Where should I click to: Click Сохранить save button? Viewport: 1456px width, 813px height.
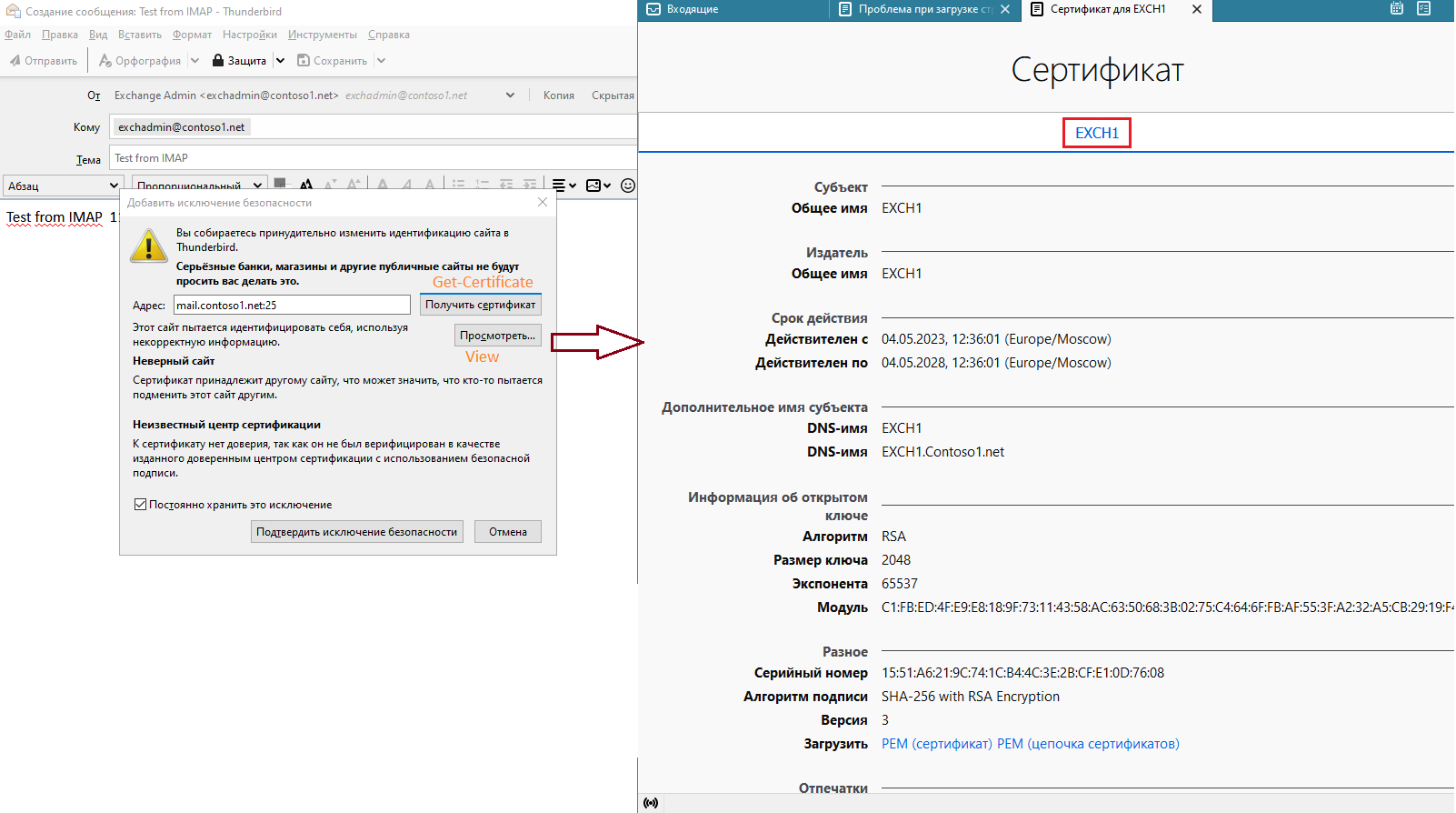tap(333, 61)
